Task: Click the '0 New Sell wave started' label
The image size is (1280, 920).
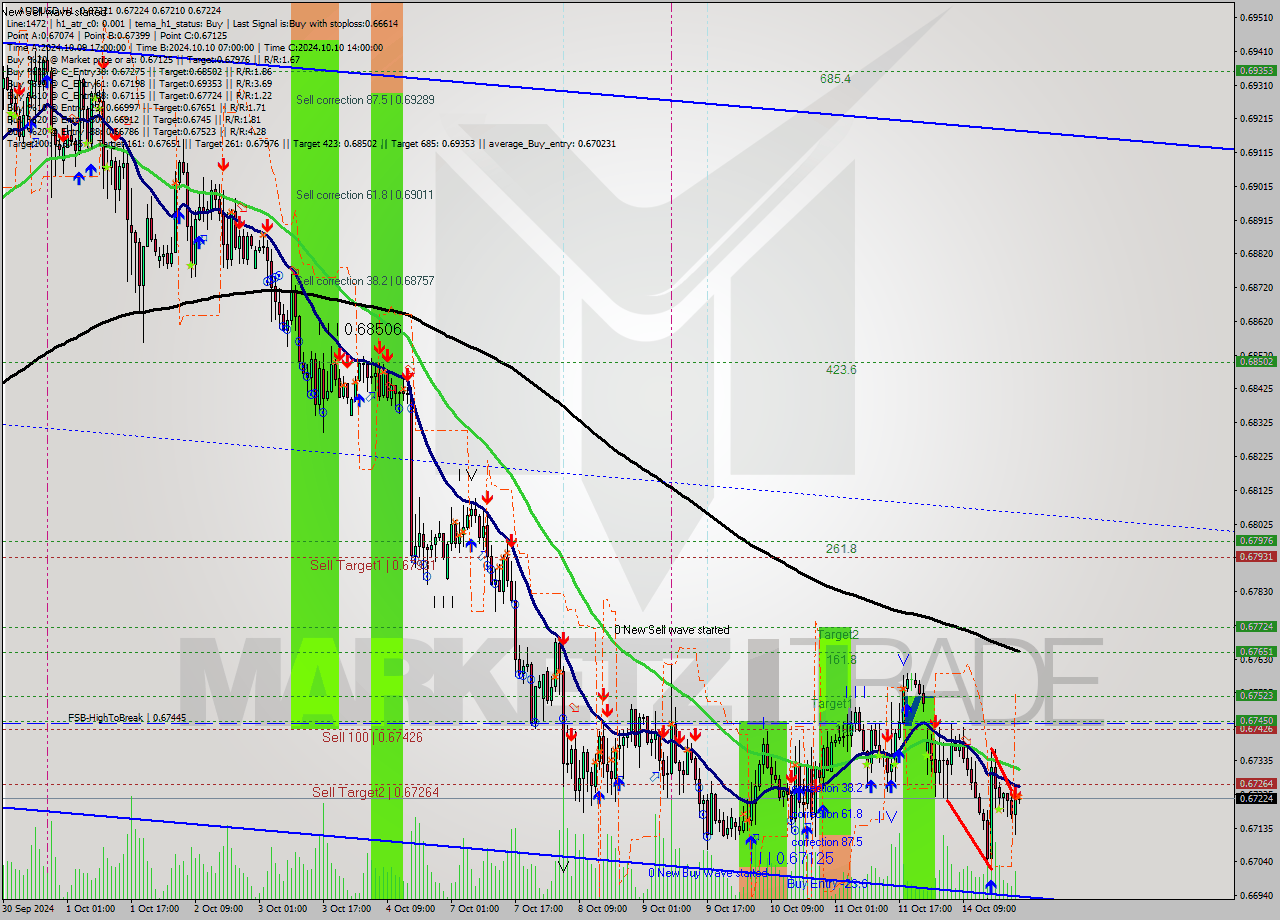Action: [x=671, y=630]
